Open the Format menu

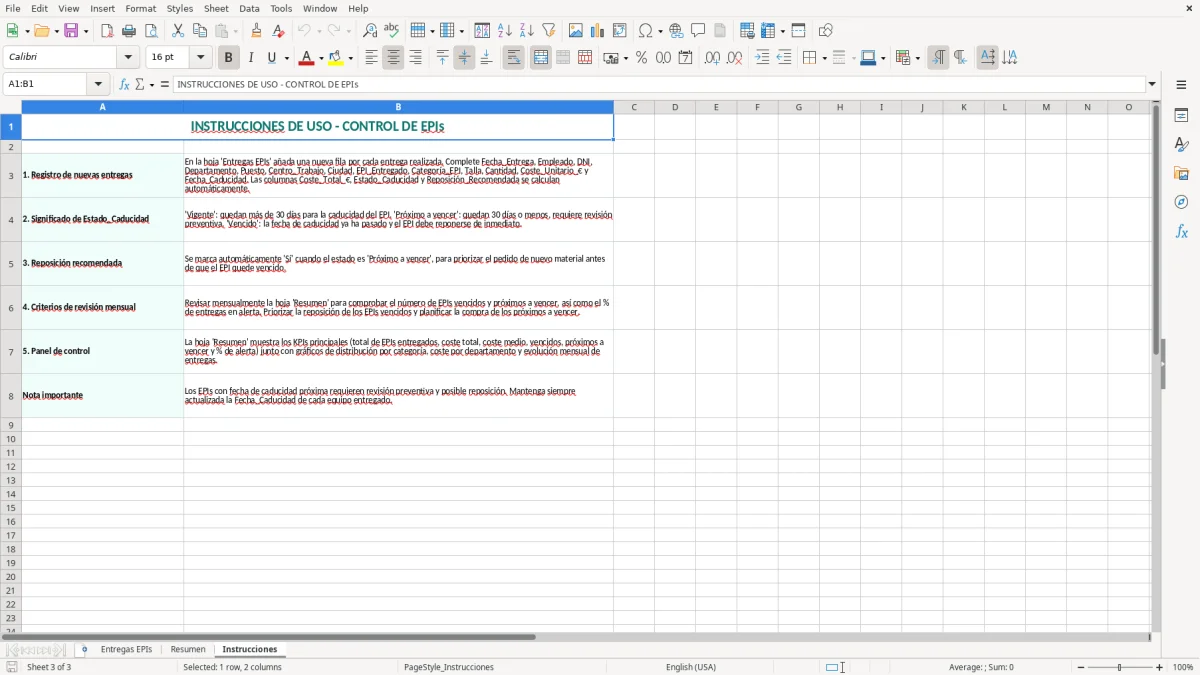140,8
